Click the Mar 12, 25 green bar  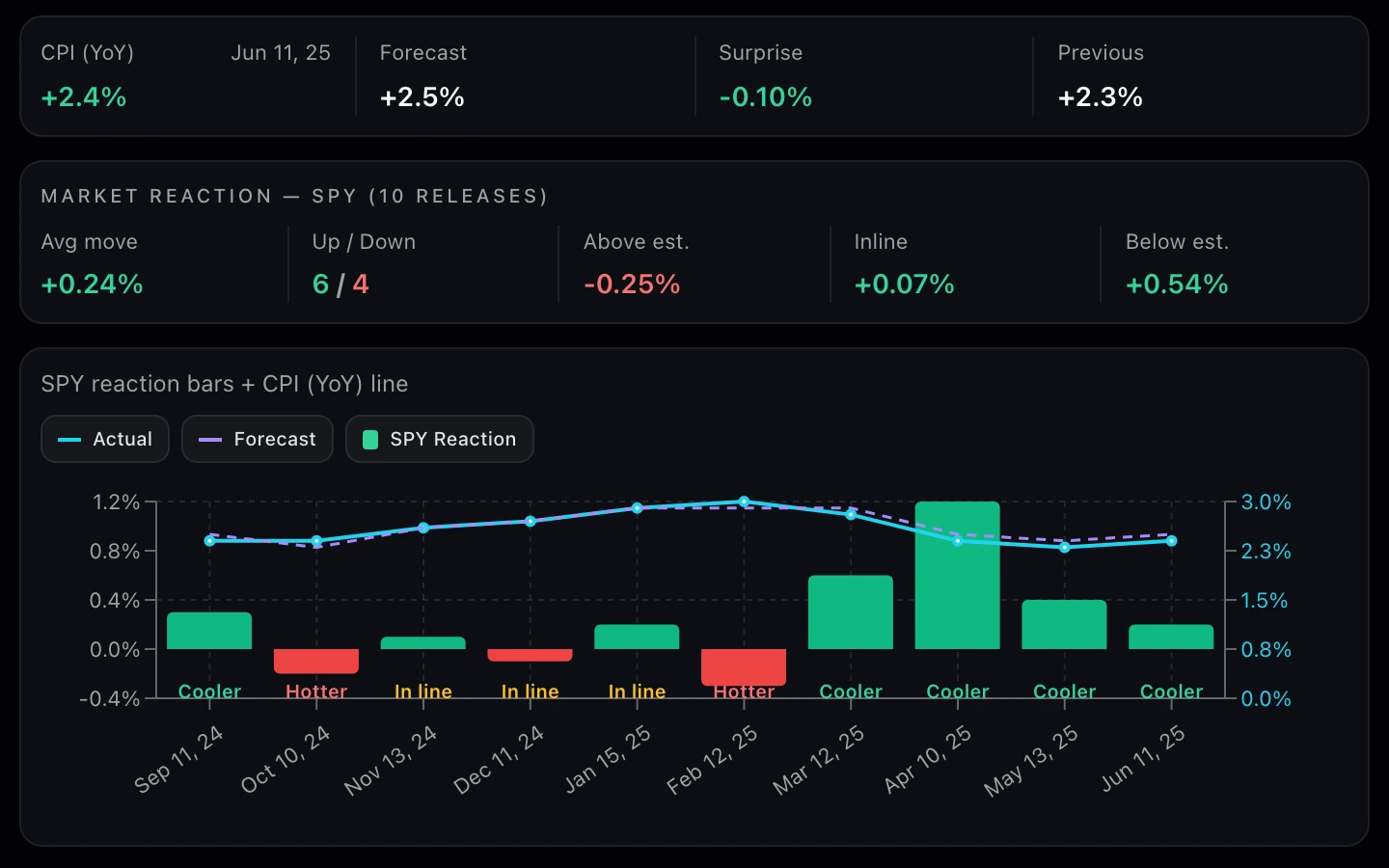click(851, 612)
